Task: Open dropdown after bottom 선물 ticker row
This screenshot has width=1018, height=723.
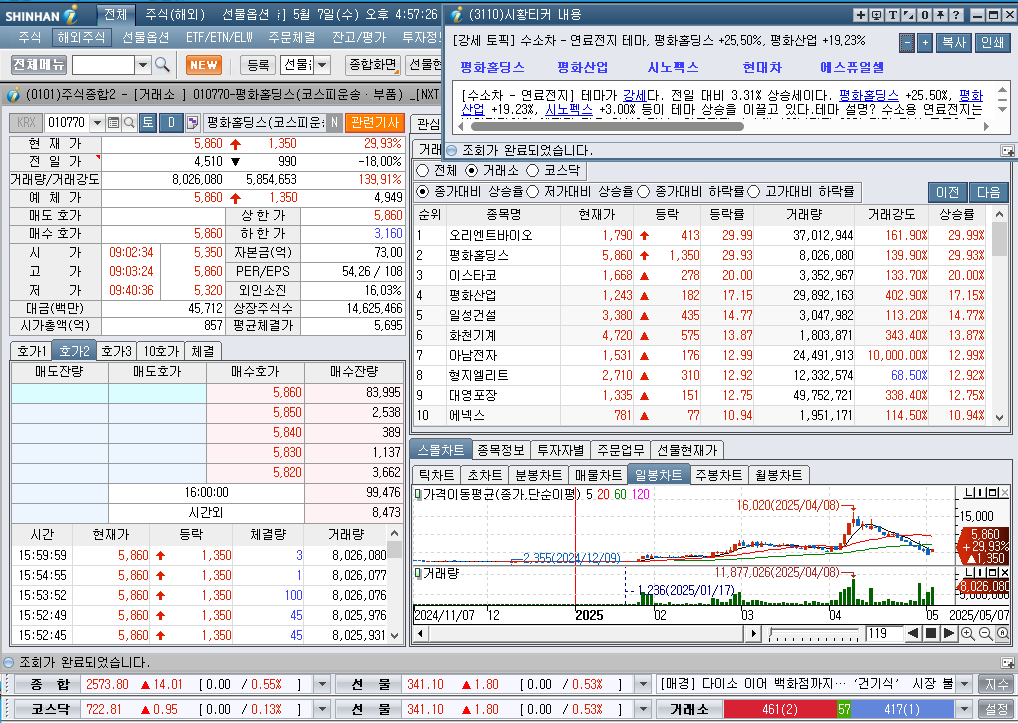Action: coord(643,709)
